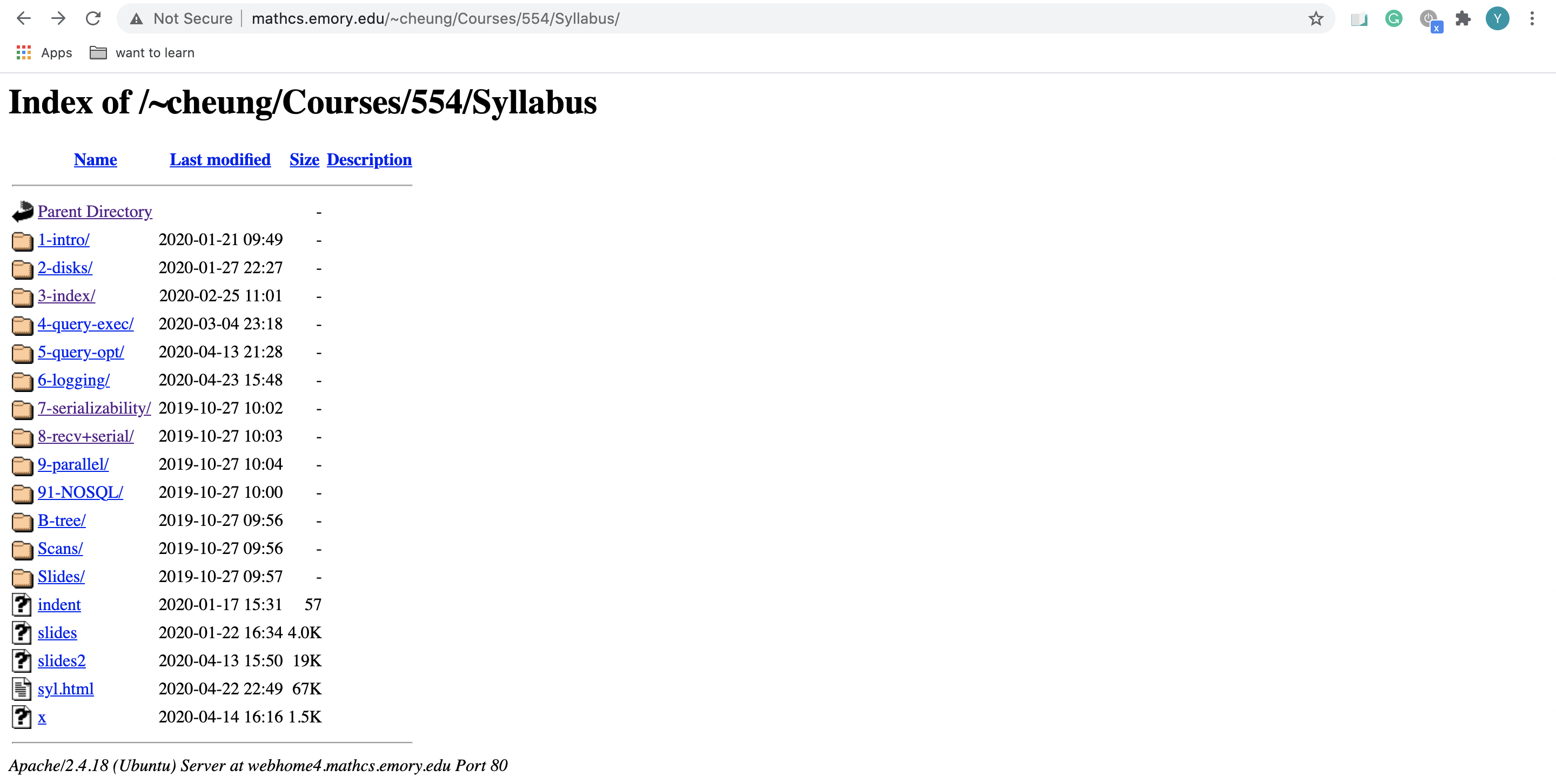Viewport: 1556px width, 784px height.
Task: Click the forward navigation arrow
Action: tap(57, 19)
